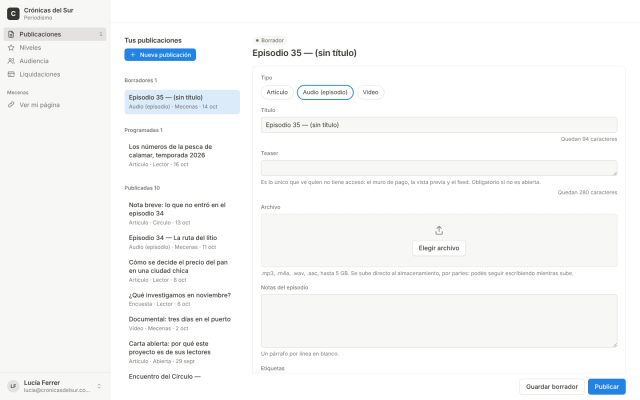Open Liquidaciones in the sidebar
Viewport: 640px width, 400px height.
[x=55, y=74]
